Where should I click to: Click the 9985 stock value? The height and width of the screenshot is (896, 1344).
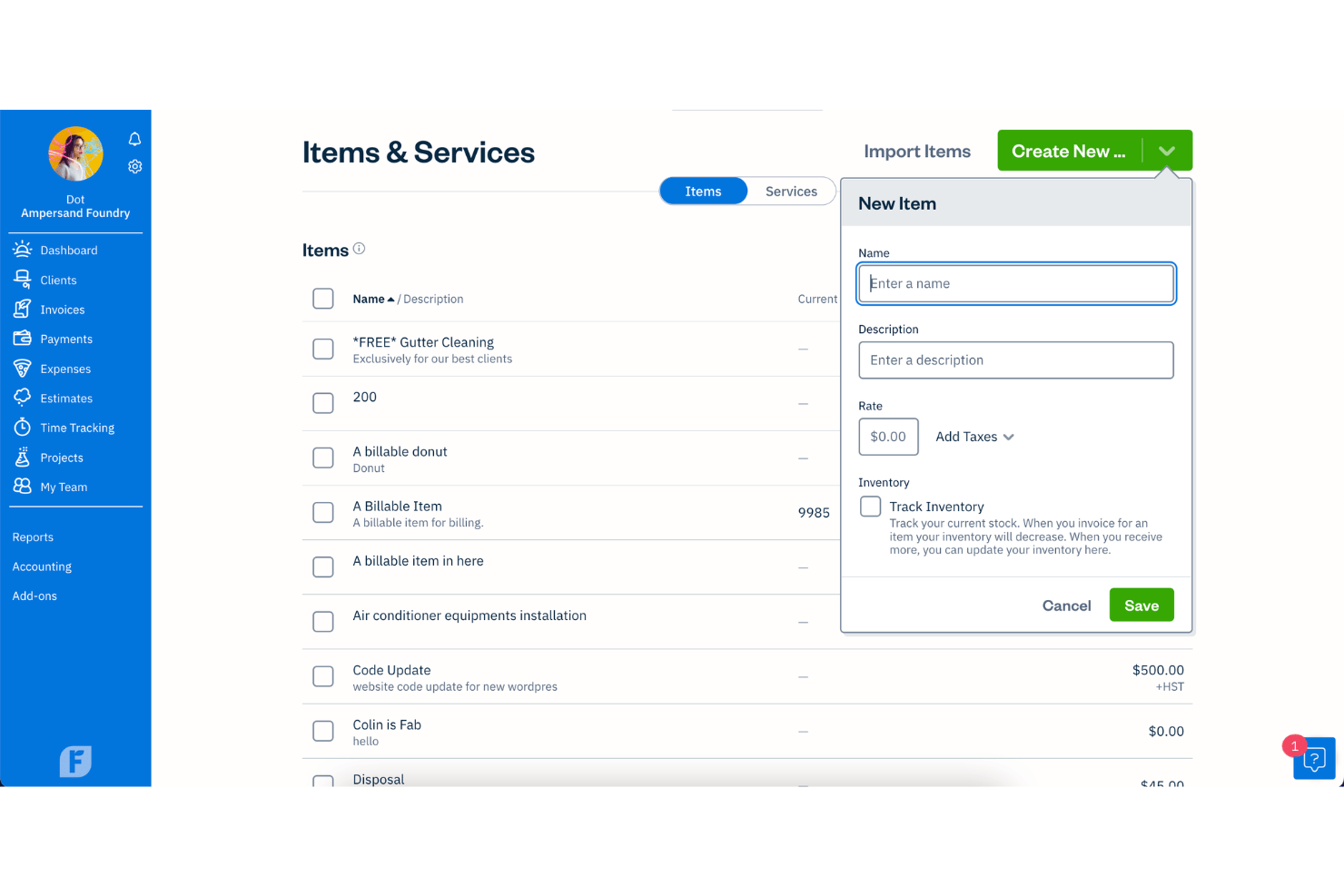click(x=814, y=513)
